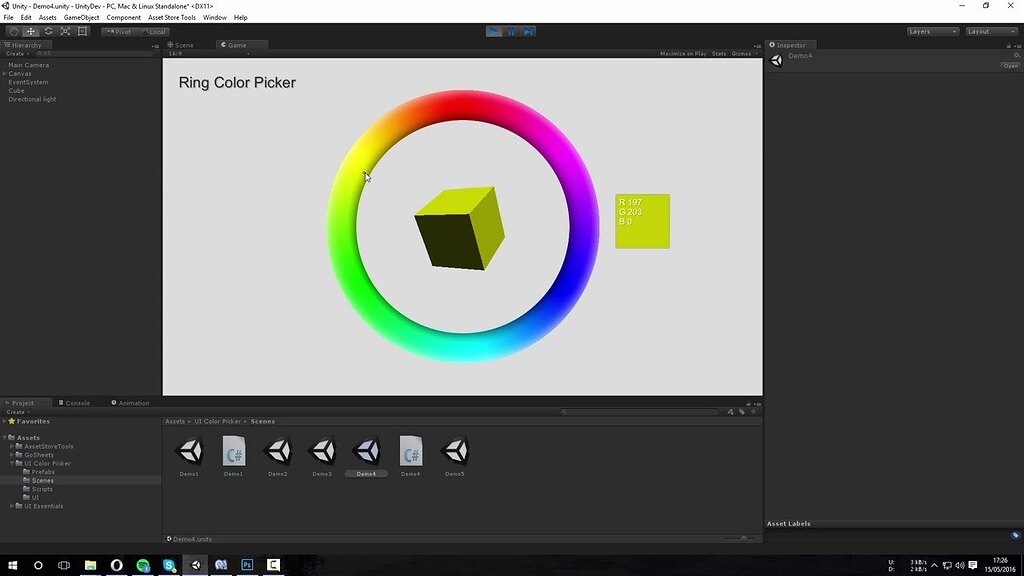This screenshot has width=1024, height=576.
Task: Select the Scale tool
Action: click(x=64, y=31)
